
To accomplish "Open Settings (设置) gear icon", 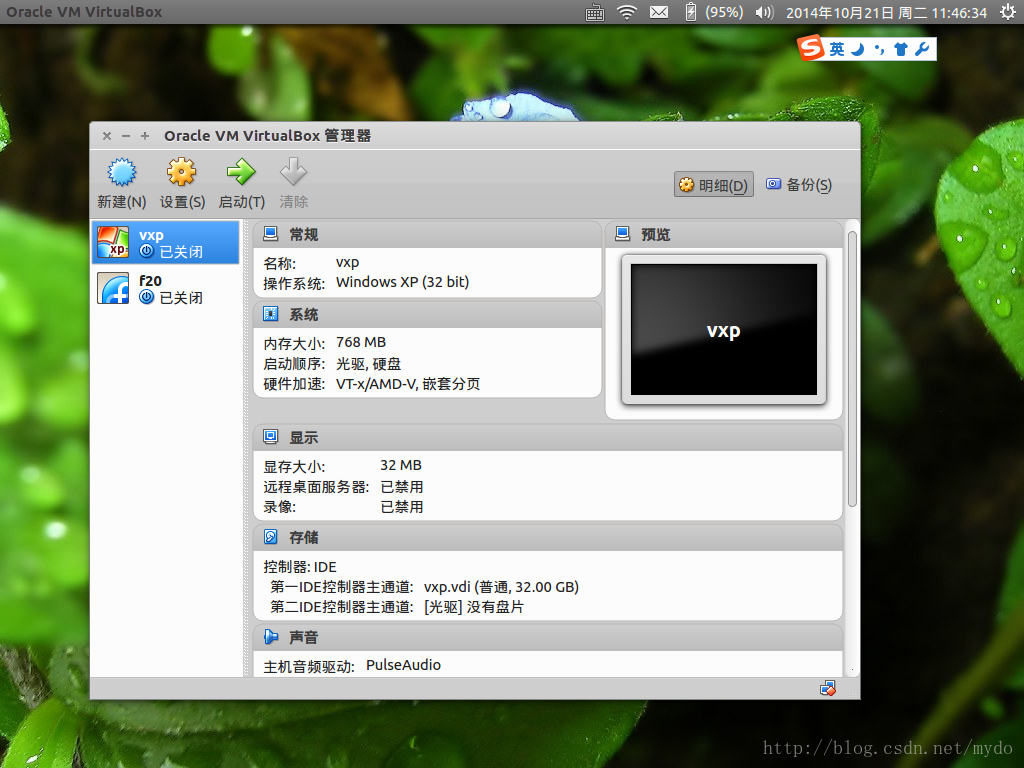I will (x=182, y=172).
